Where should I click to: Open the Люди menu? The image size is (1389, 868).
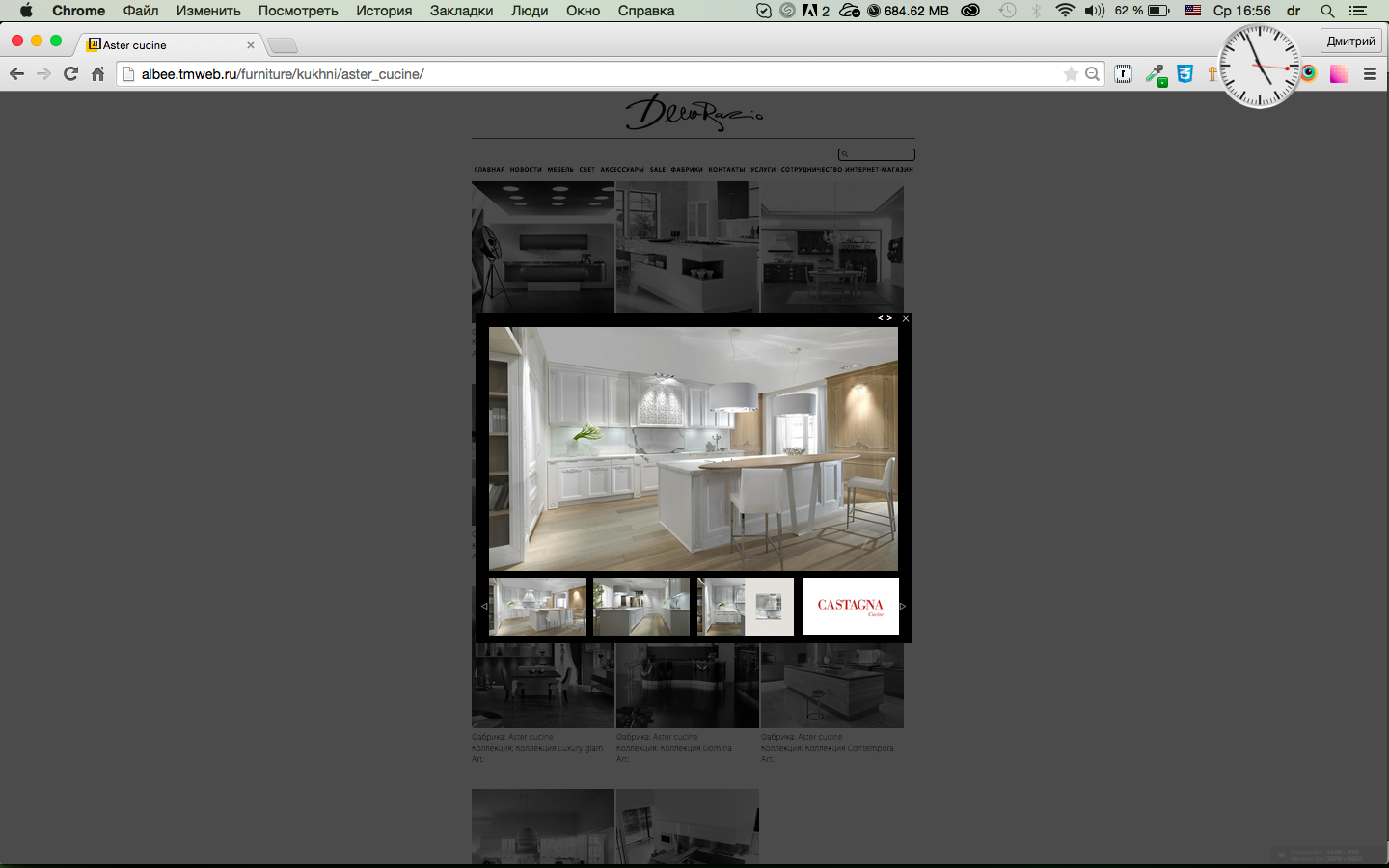click(530, 11)
